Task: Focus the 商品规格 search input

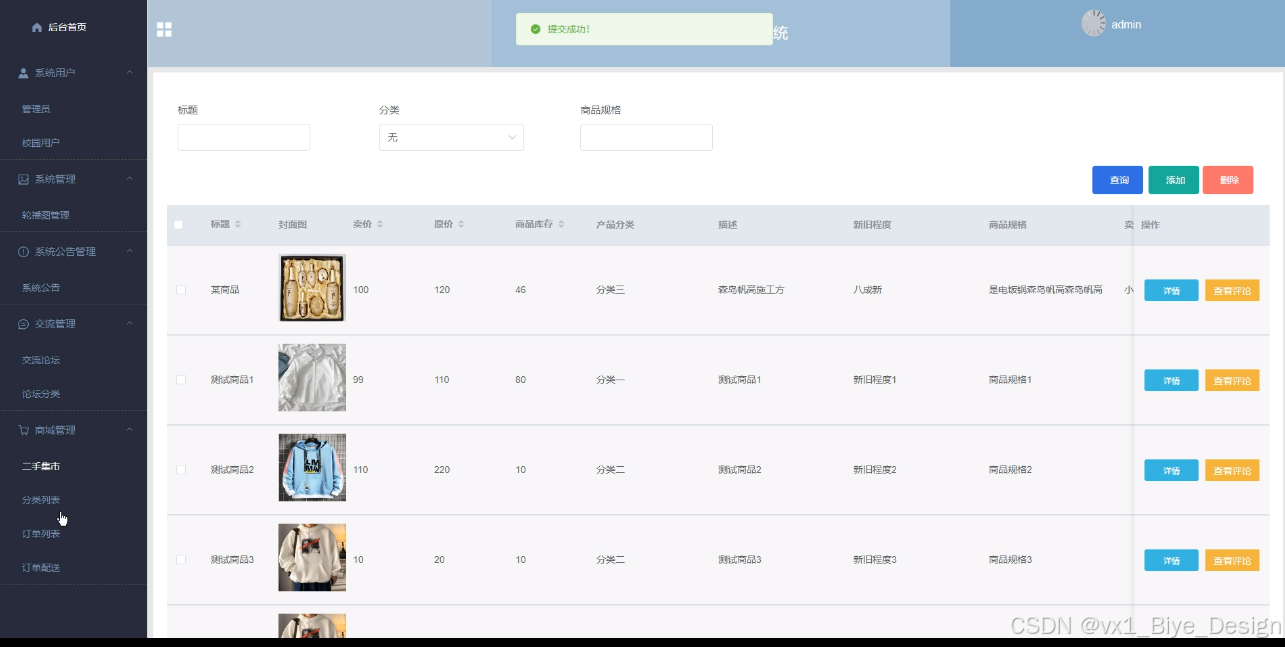Action: (x=646, y=137)
